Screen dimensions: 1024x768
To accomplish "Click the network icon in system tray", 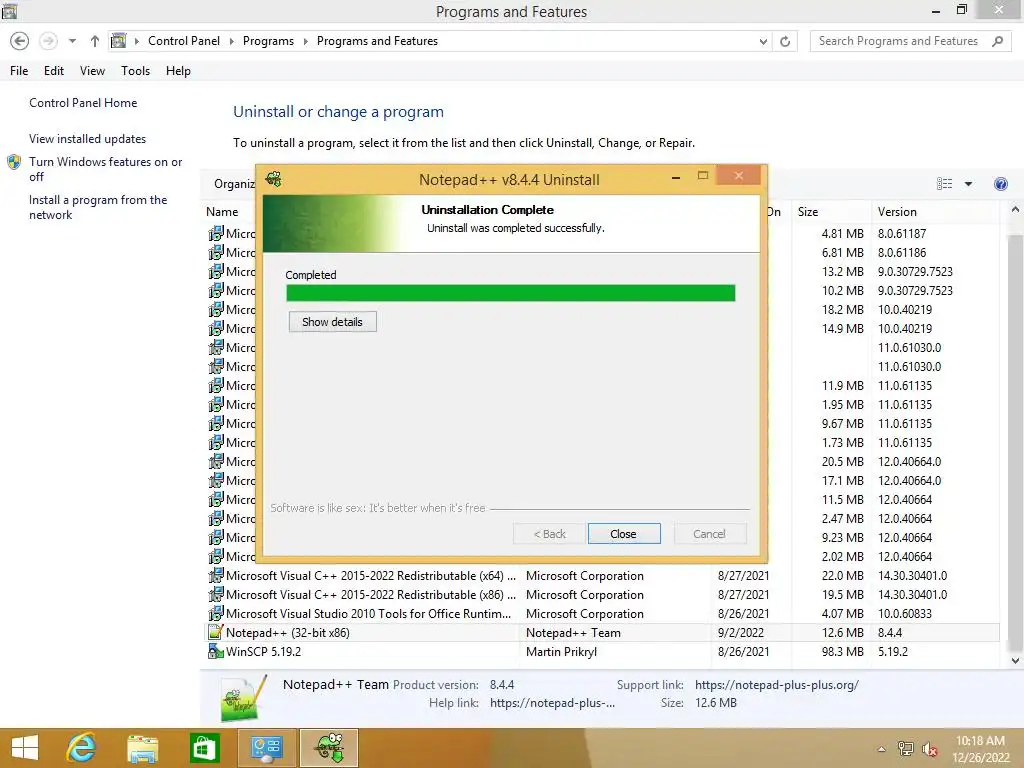I will coord(905,748).
